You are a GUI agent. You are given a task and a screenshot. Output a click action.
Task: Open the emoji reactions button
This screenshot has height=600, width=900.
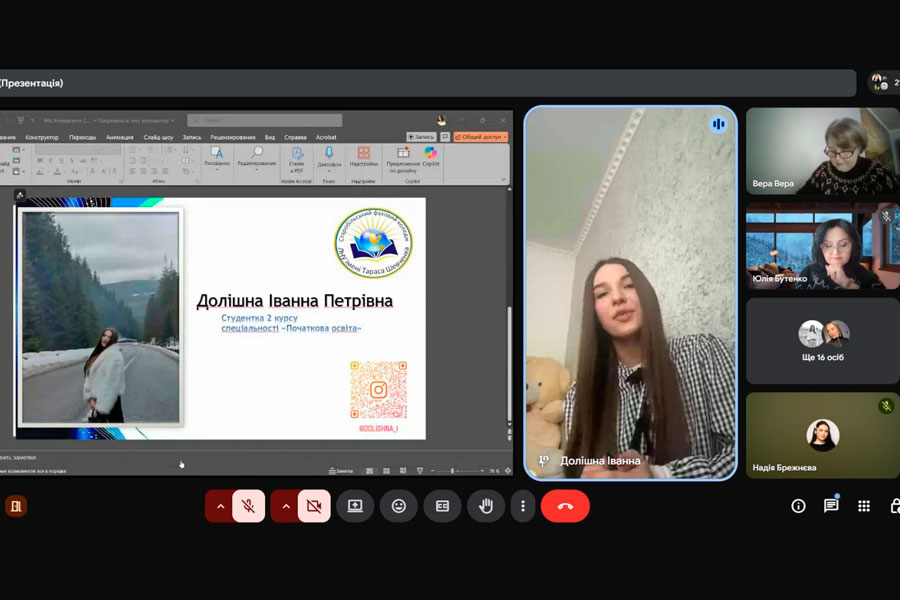(398, 506)
